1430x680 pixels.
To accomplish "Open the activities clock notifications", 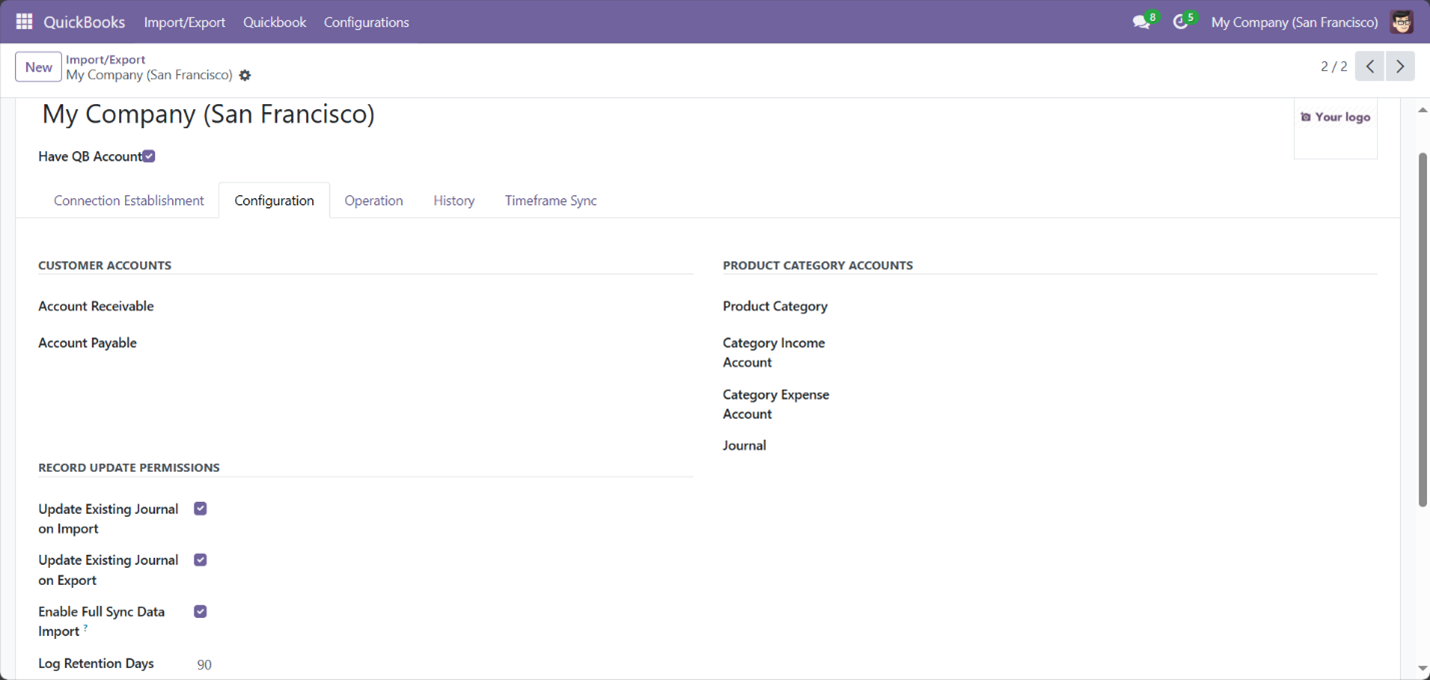I will click(1180, 21).
